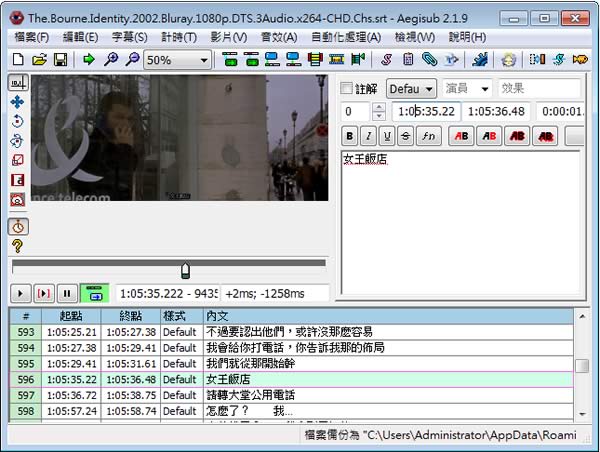The image size is (600, 452).
Task: Select the drag subtitles move tool
Action: 17,102
